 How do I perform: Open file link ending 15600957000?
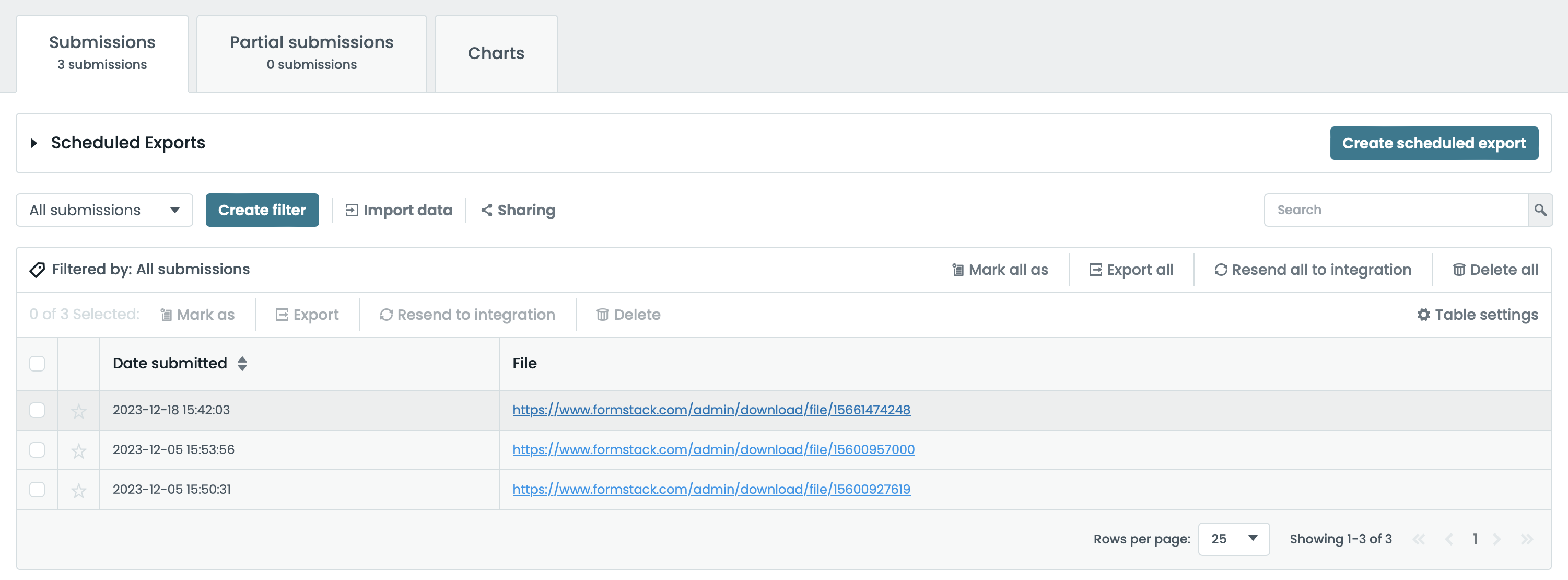point(713,449)
